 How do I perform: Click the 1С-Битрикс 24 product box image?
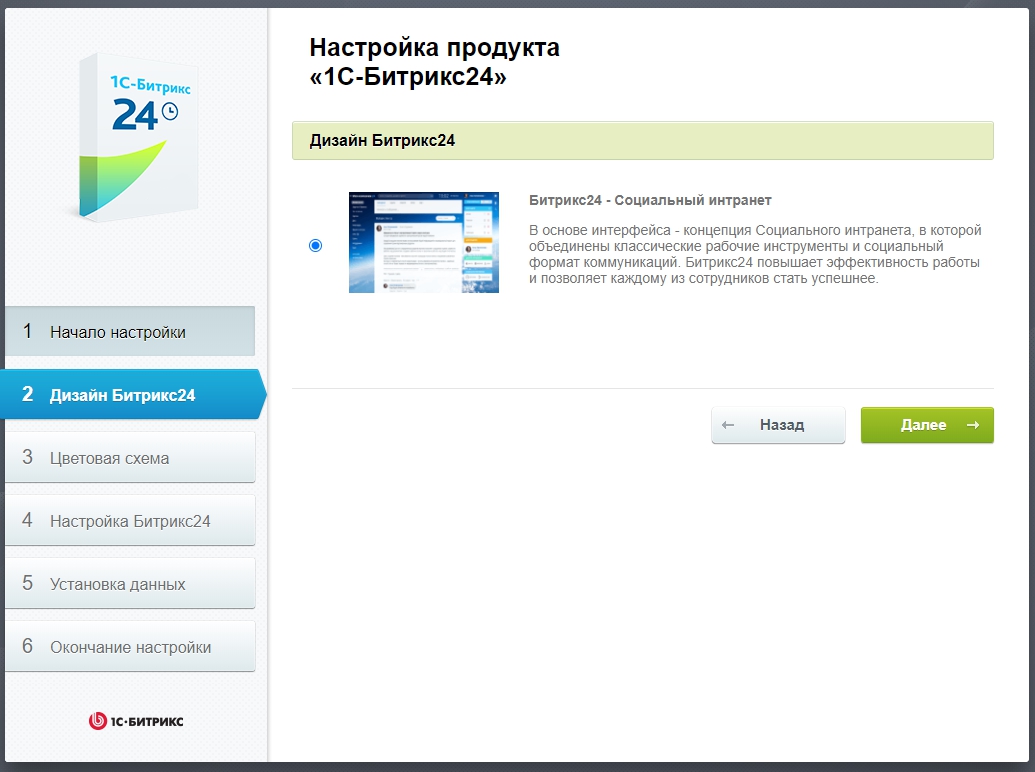tap(138, 137)
